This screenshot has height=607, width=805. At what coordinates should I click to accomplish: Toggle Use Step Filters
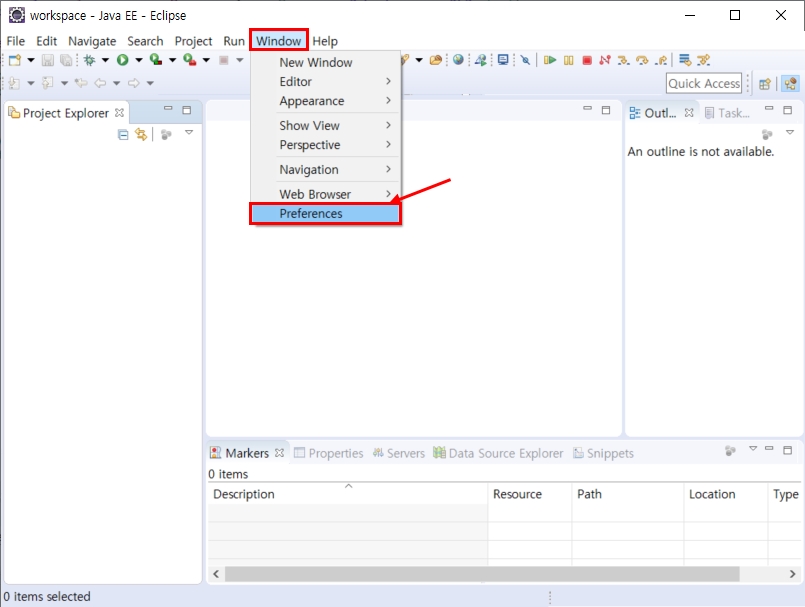703,60
